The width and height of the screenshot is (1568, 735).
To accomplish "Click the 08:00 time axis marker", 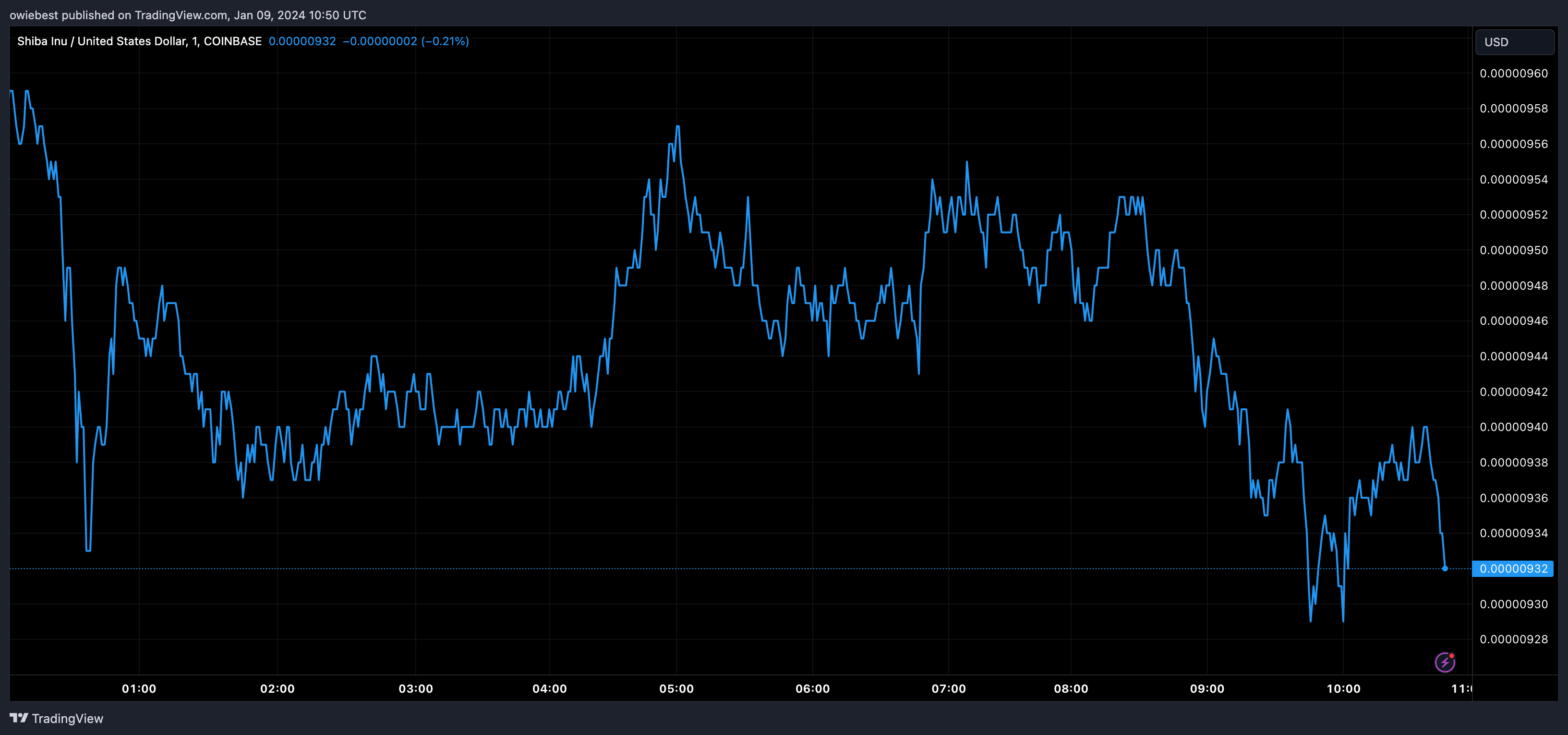I will [x=1071, y=689].
